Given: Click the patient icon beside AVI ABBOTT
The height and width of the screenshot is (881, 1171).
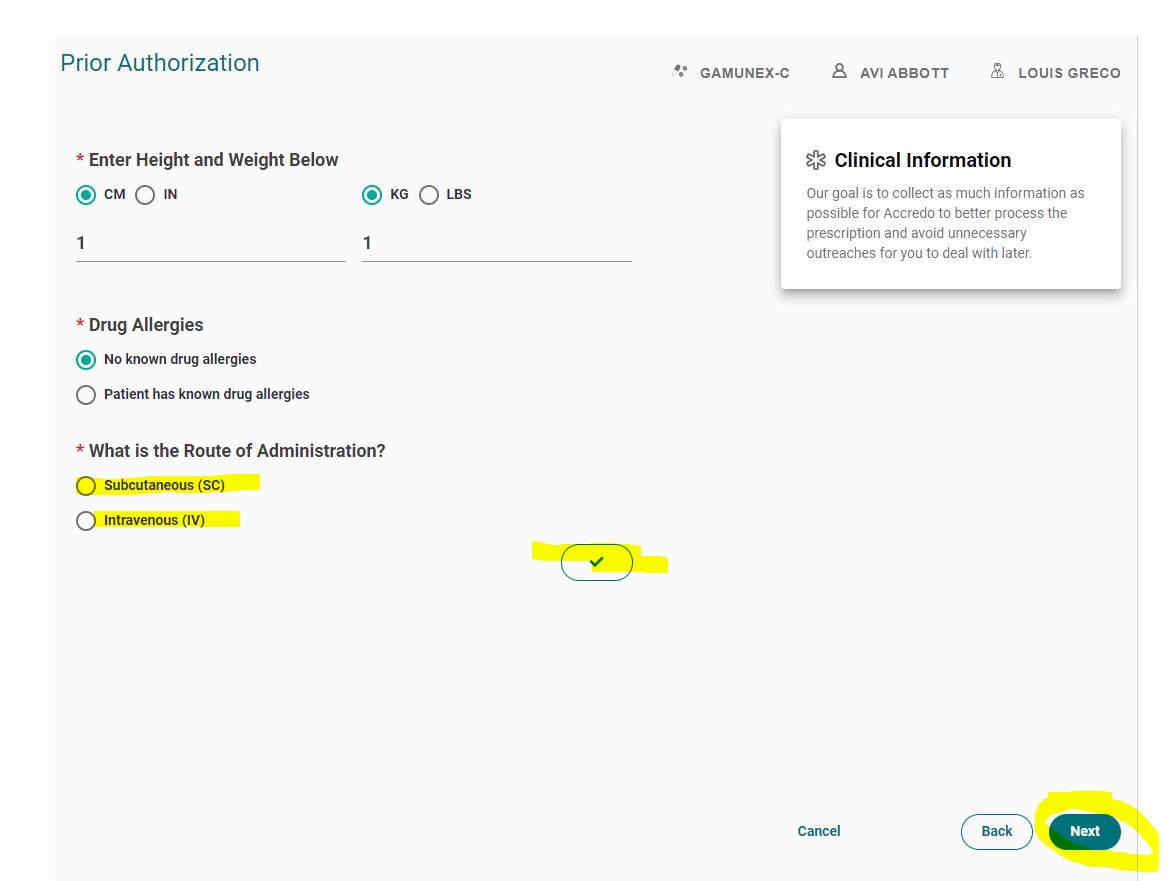Looking at the screenshot, I should click(839, 71).
